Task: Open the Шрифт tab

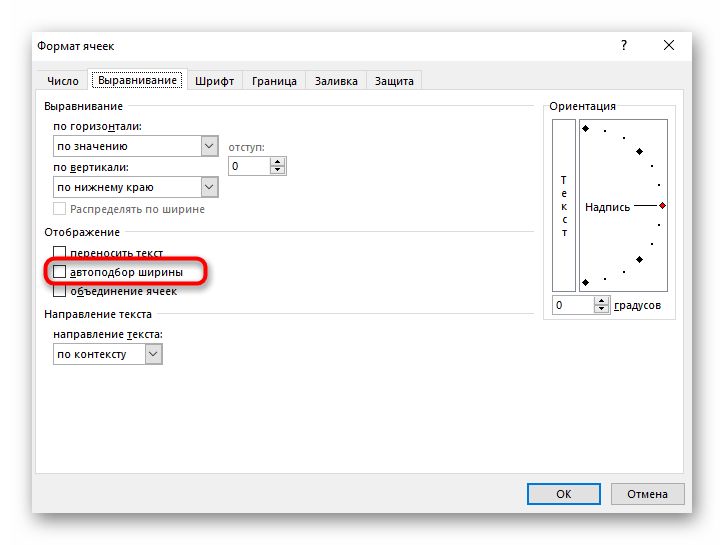Action: click(214, 81)
